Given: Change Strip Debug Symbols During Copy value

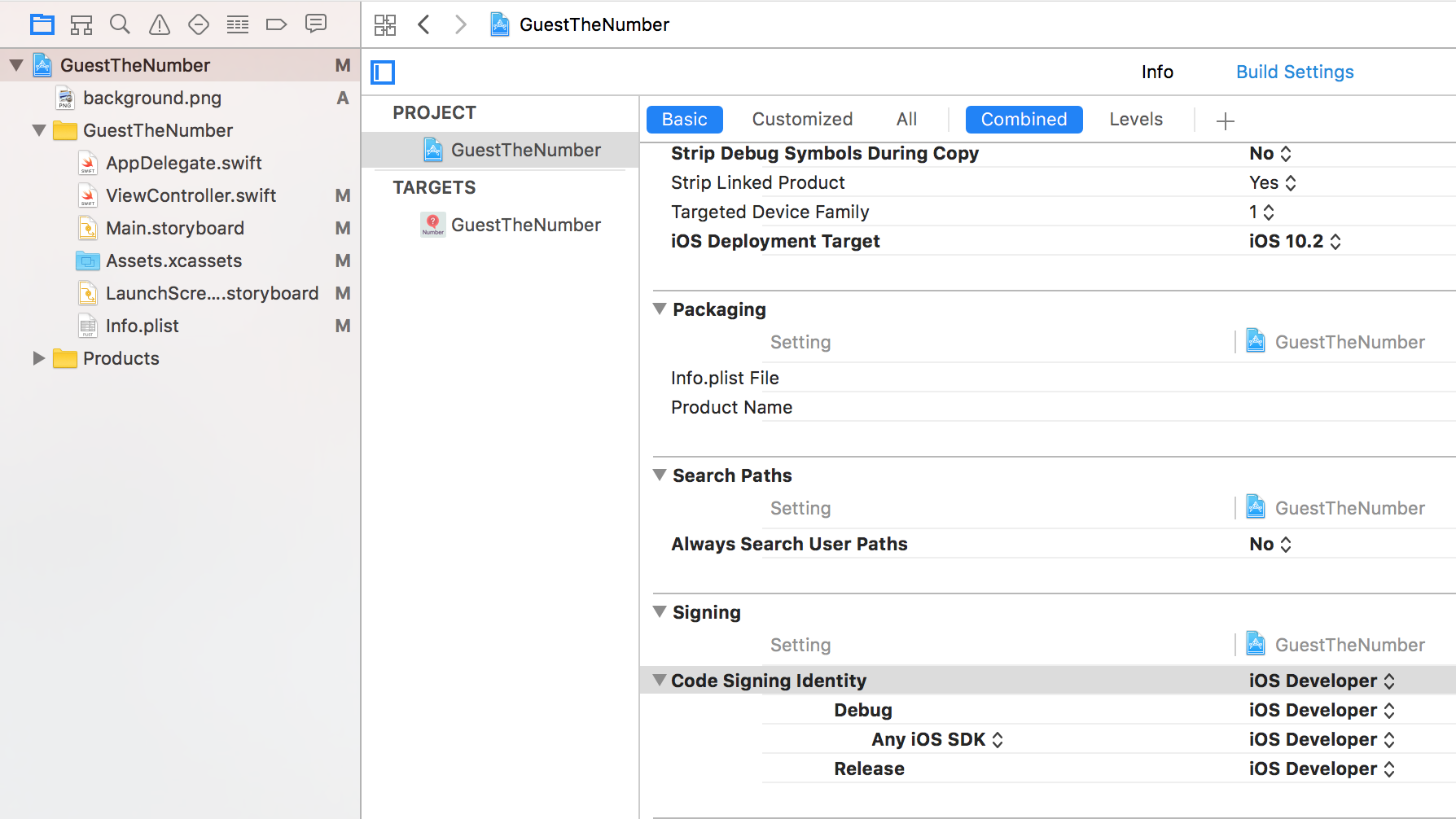Looking at the screenshot, I should click(x=1270, y=153).
